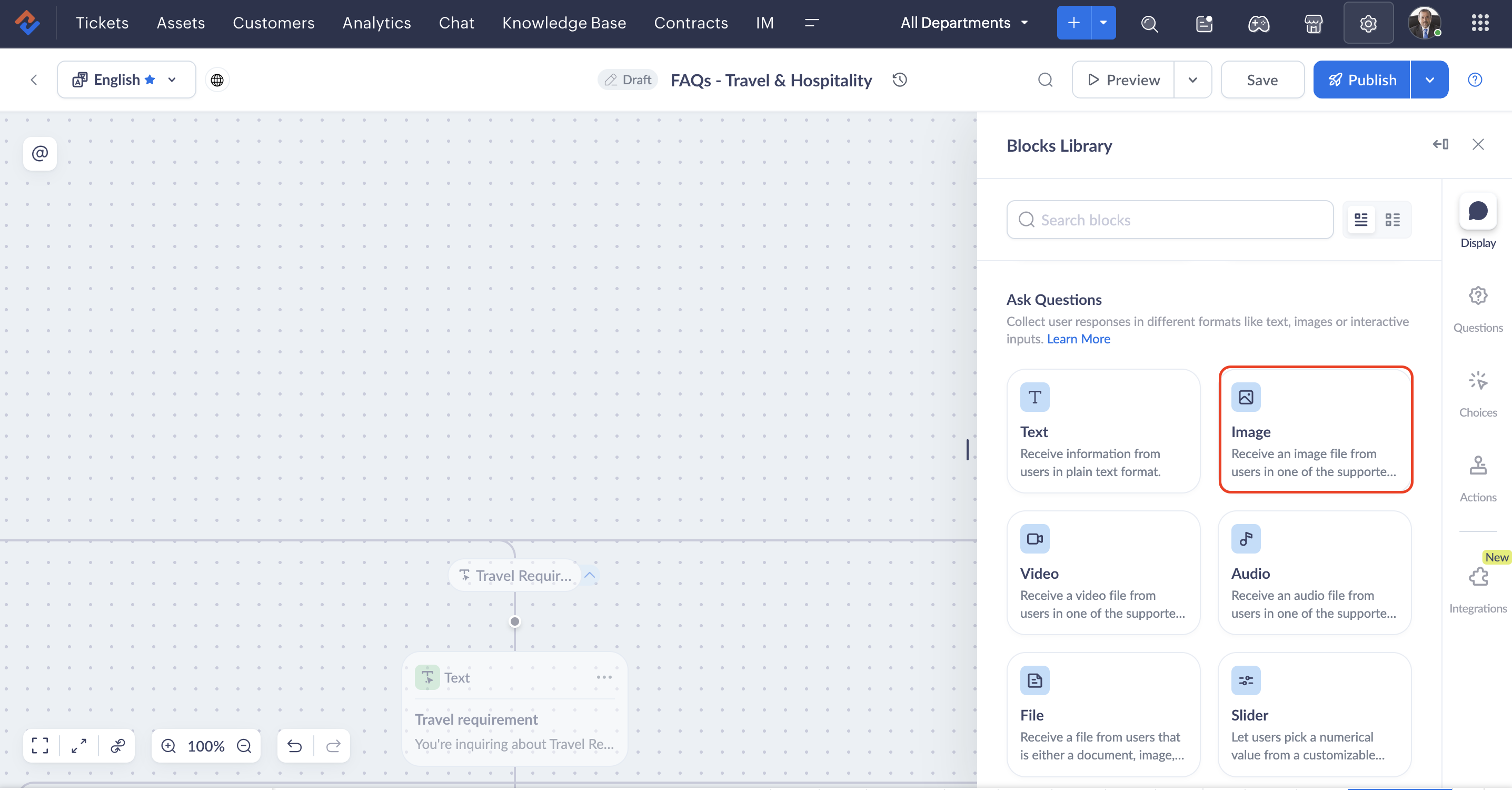Click the fit-to-screen icon
The image size is (1512, 790).
40,746
